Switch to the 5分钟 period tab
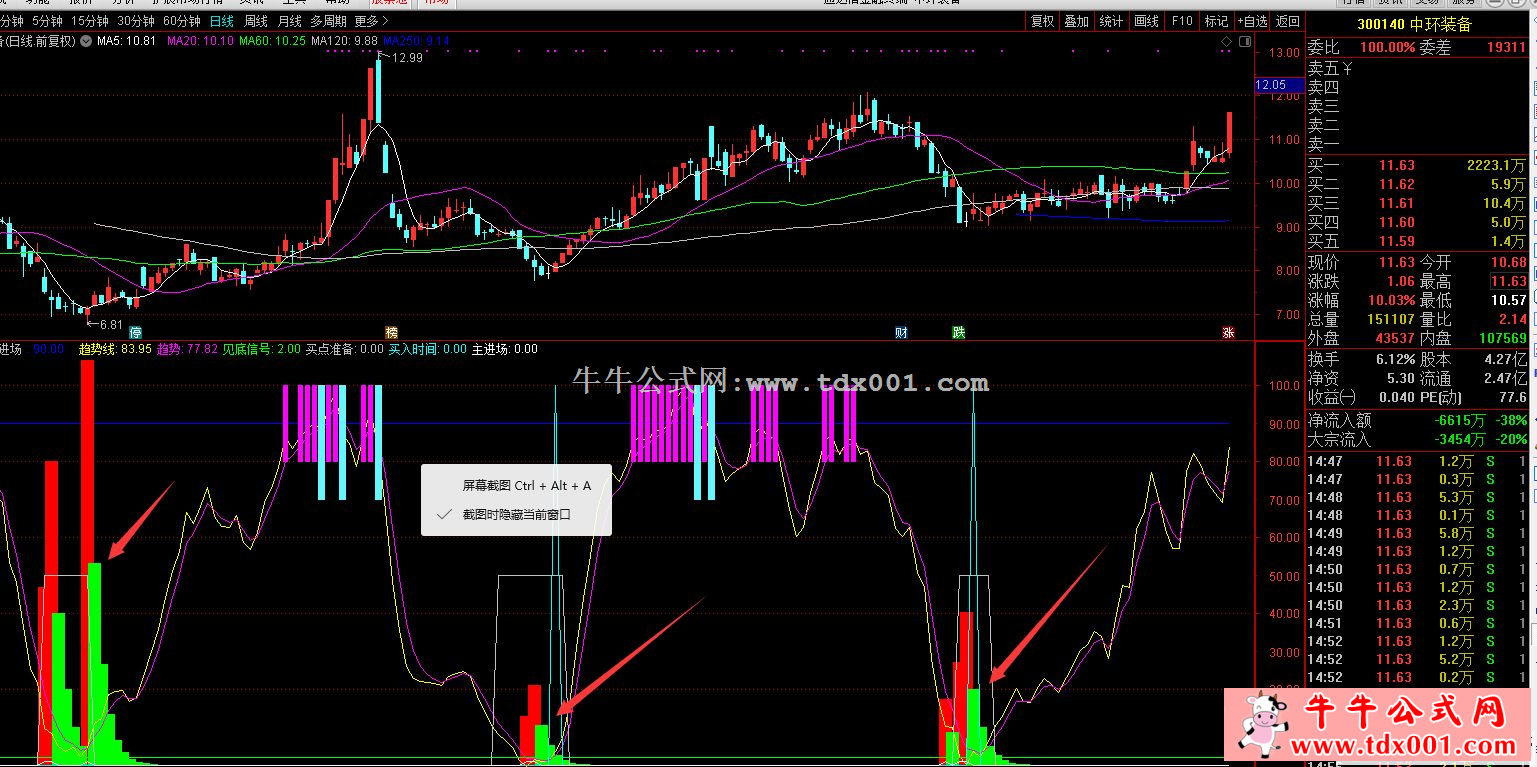The width and height of the screenshot is (1537, 767). pyautogui.click(x=46, y=20)
